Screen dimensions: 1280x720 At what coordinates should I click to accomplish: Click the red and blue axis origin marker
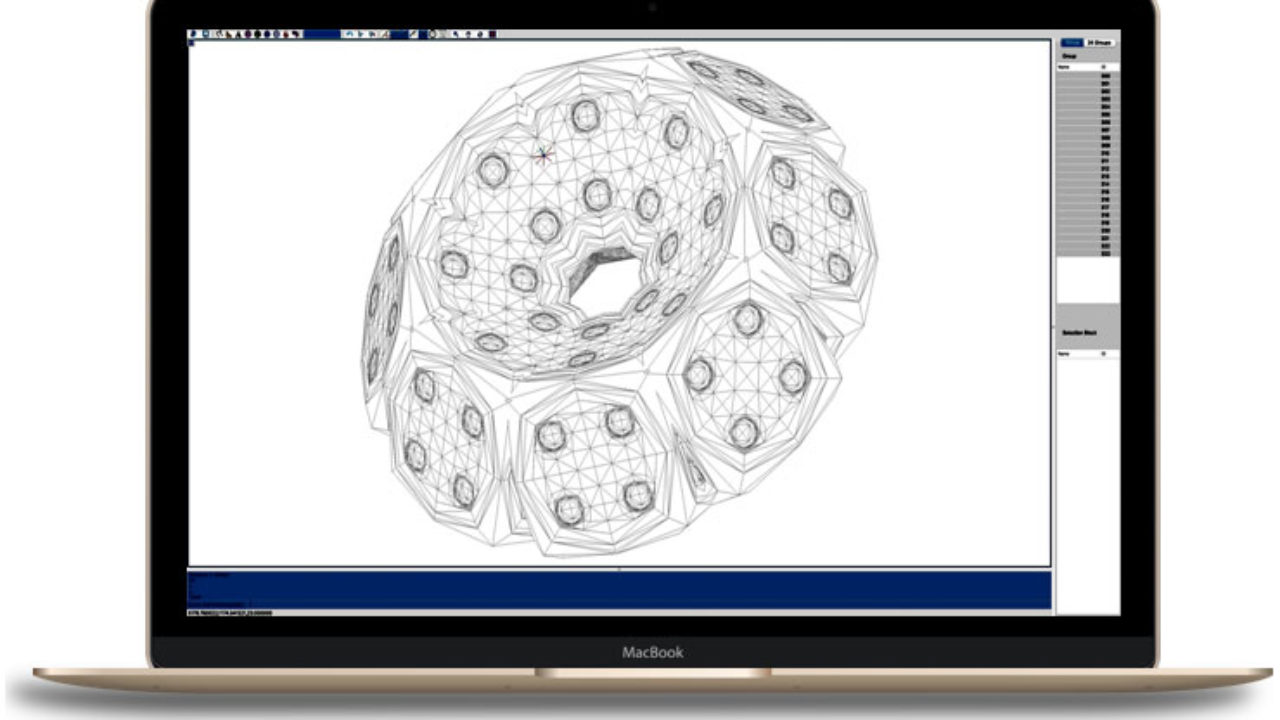(x=543, y=155)
